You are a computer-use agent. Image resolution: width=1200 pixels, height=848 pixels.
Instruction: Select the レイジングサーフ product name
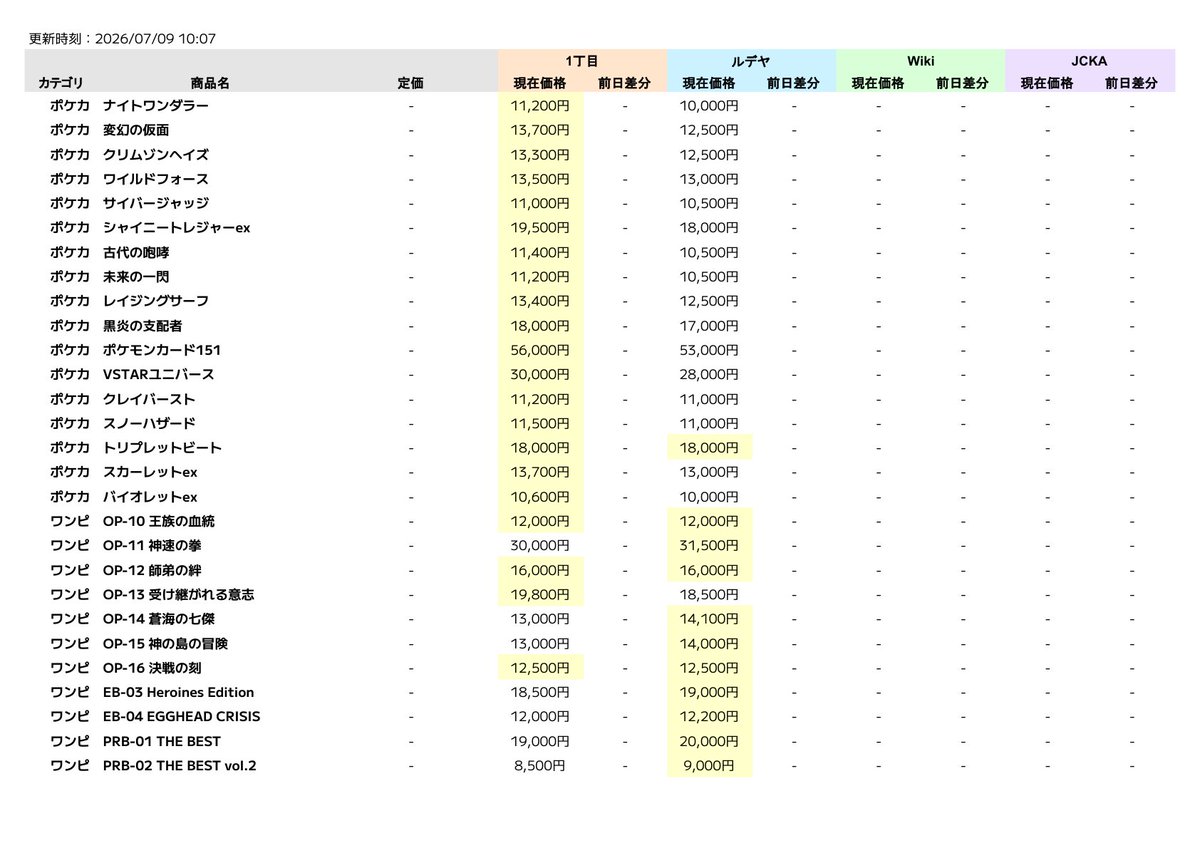point(156,301)
